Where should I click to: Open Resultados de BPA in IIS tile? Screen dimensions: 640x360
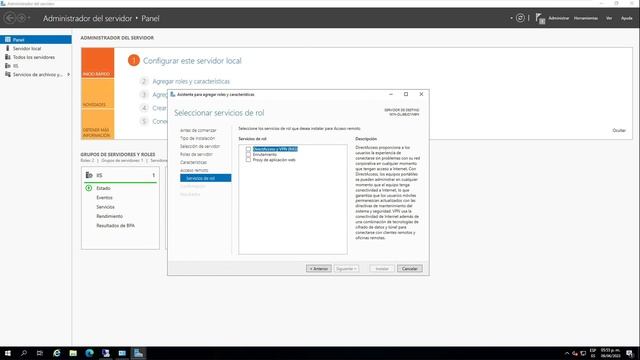coord(116,226)
